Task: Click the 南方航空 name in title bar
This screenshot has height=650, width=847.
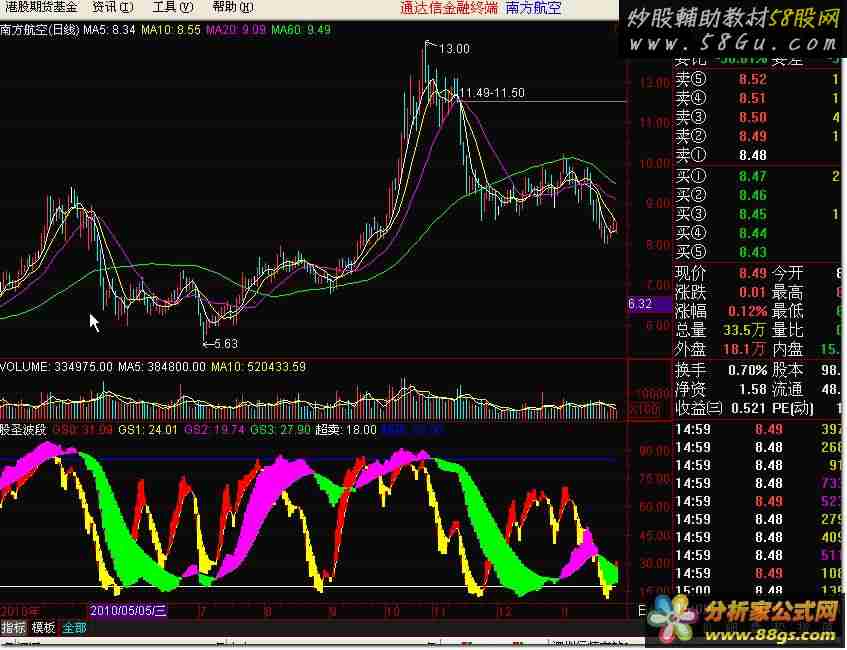Action: tap(533, 8)
